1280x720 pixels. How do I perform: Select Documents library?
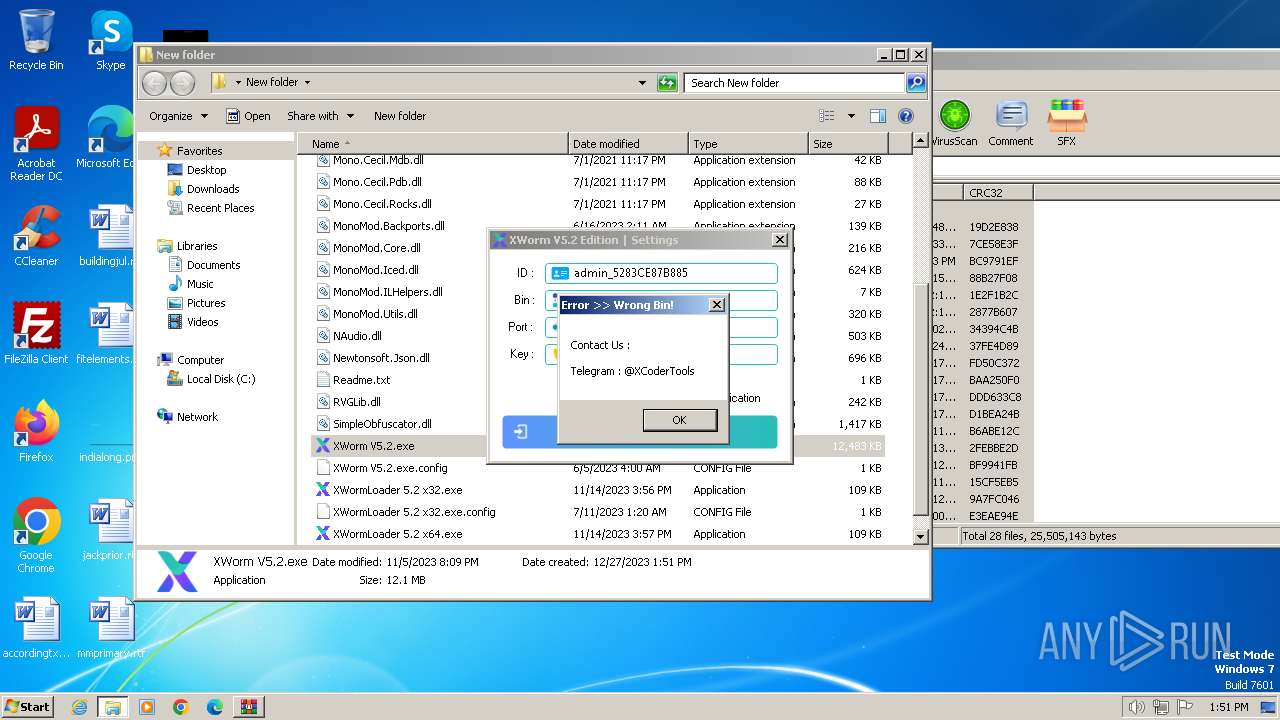point(213,265)
